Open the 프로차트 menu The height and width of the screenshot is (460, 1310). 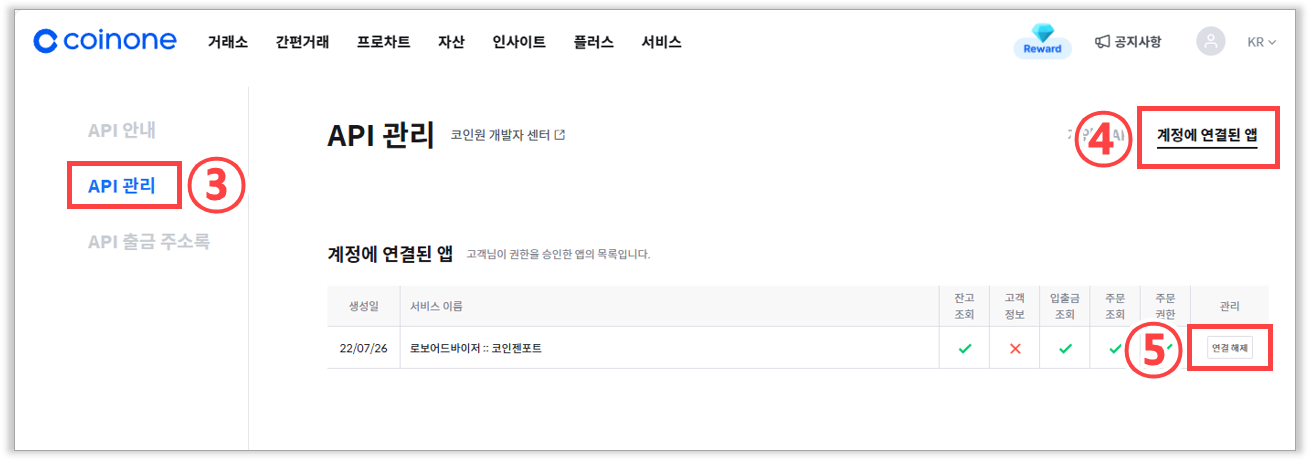(383, 42)
